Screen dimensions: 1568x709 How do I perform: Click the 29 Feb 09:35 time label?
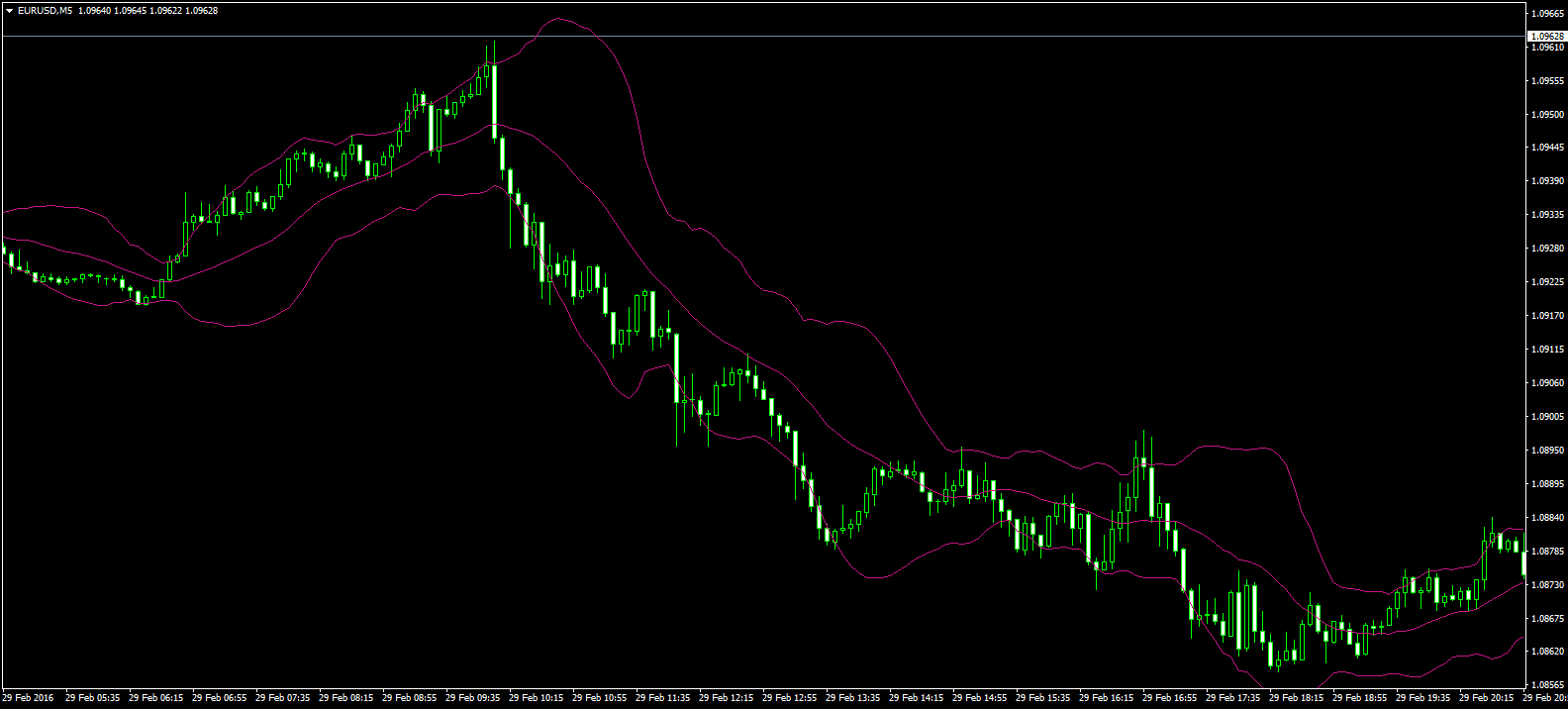[x=472, y=698]
